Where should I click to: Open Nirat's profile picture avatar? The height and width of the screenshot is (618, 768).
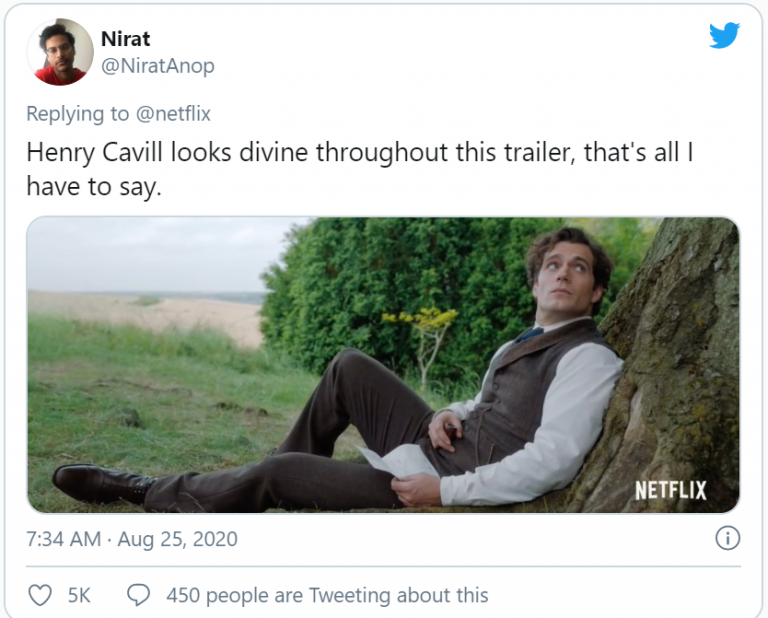pos(60,52)
